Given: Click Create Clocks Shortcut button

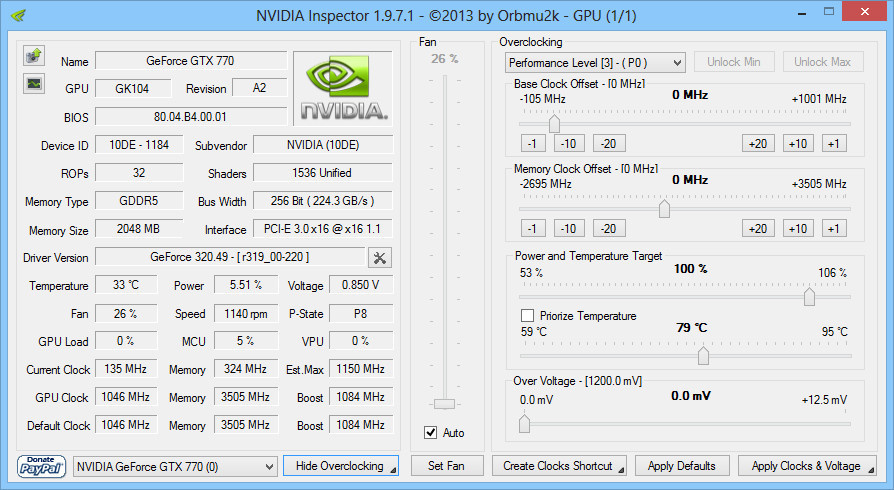Looking at the screenshot, I should [559, 466].
